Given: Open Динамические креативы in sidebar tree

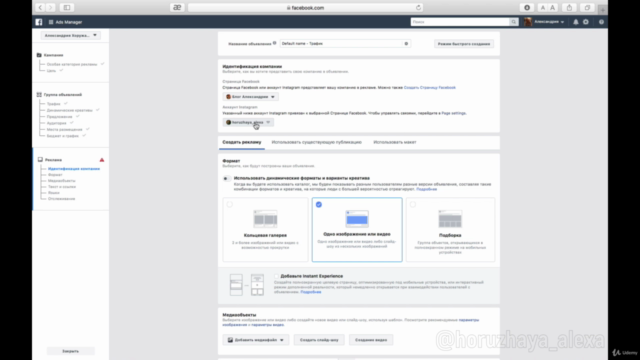Looking at the screenshot, I should pyautogui.click(x=69, y=110).
